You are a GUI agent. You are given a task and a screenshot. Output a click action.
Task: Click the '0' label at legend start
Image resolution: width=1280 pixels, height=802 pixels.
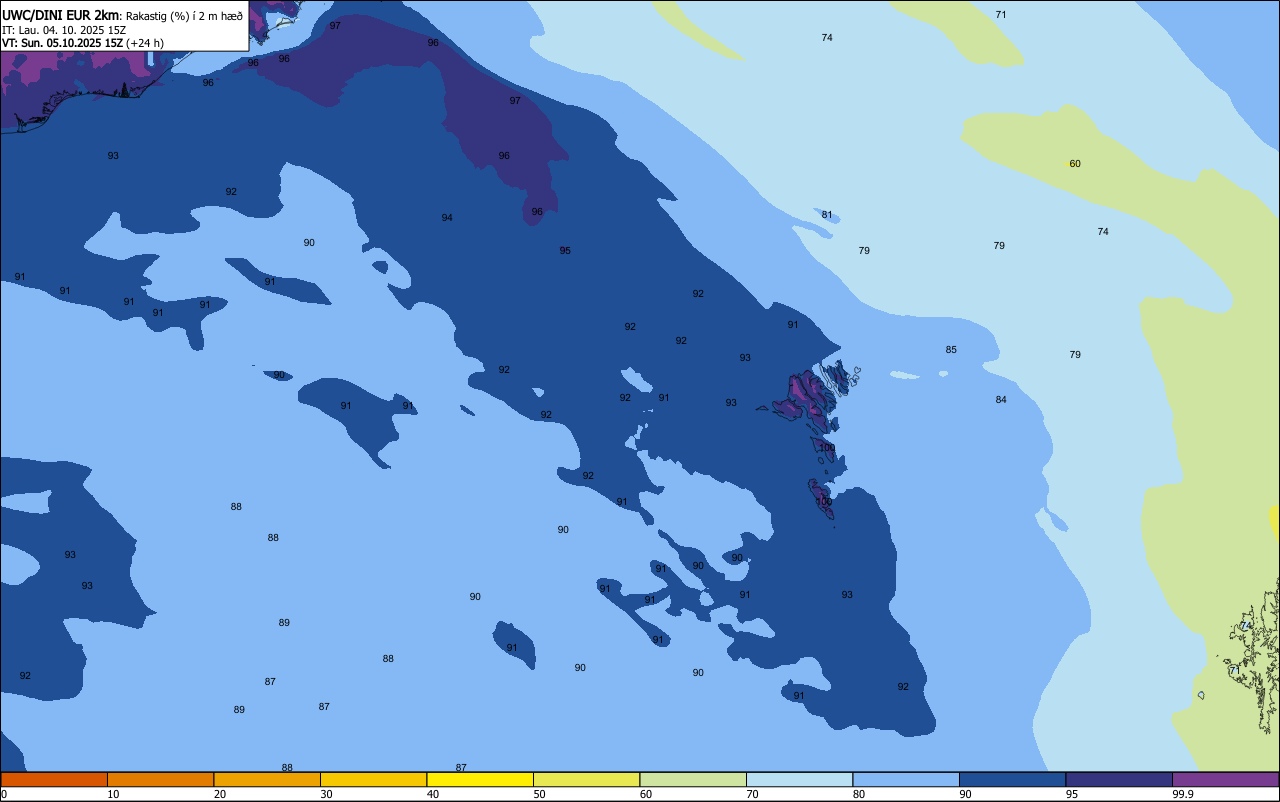click(4, 794)
